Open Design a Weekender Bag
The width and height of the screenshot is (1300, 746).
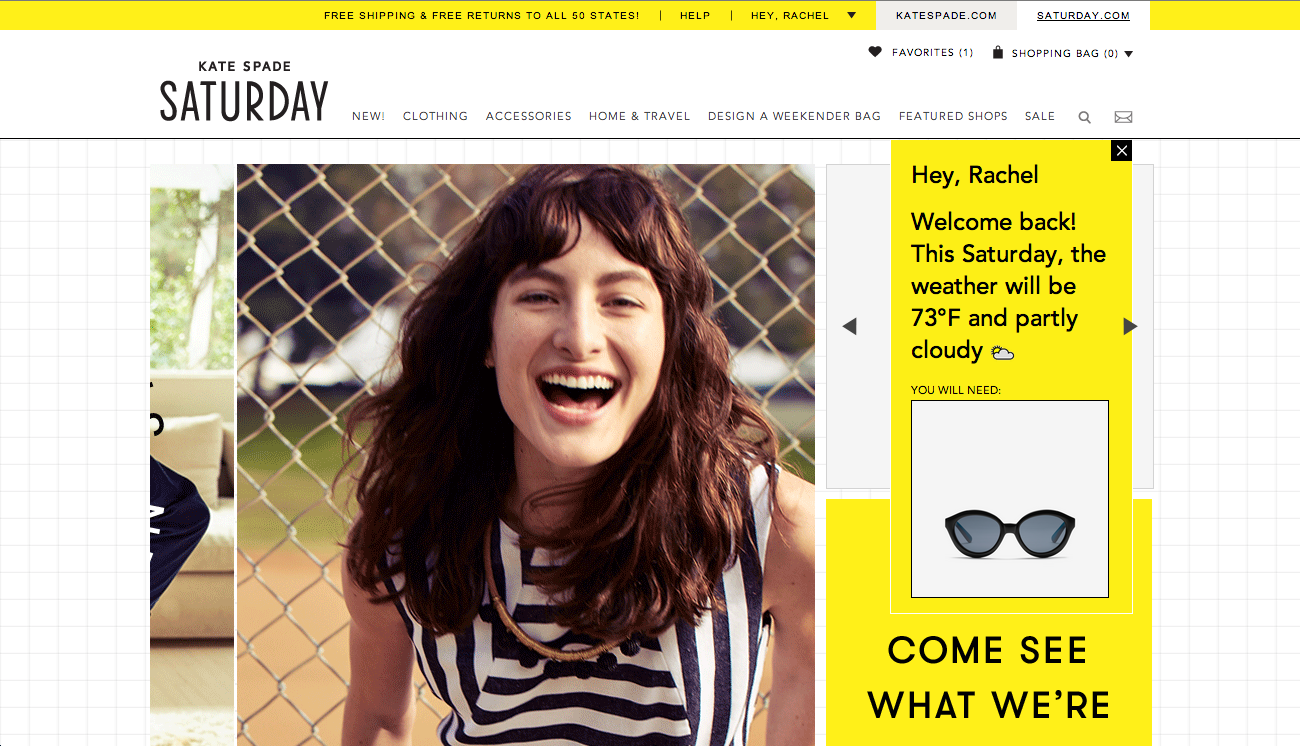pyautogui.click(x=794, y=116)
